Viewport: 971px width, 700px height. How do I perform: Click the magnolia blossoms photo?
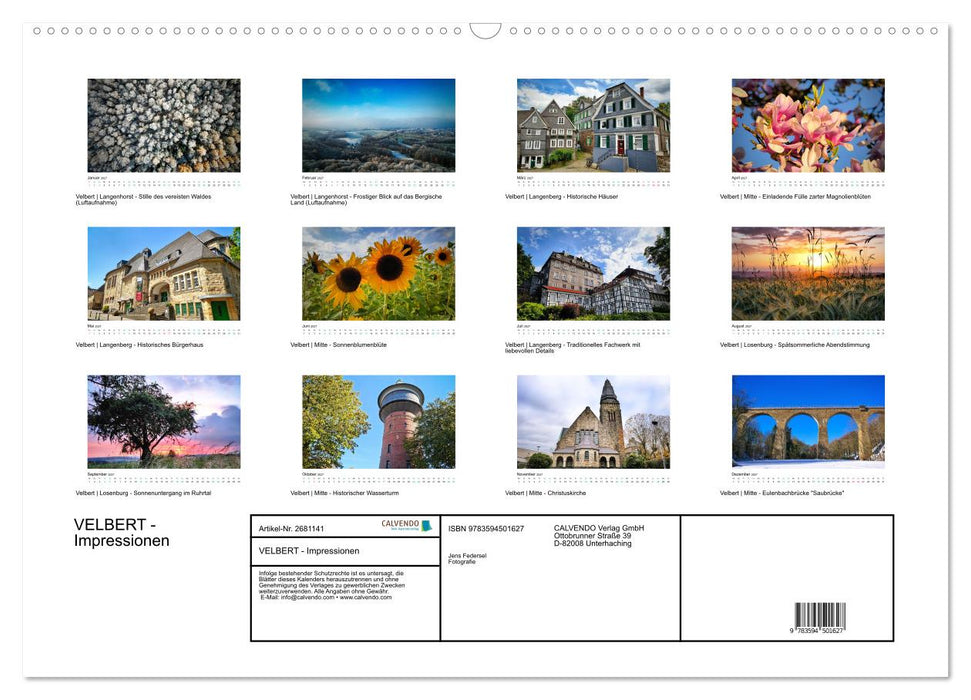coord(808,125)
